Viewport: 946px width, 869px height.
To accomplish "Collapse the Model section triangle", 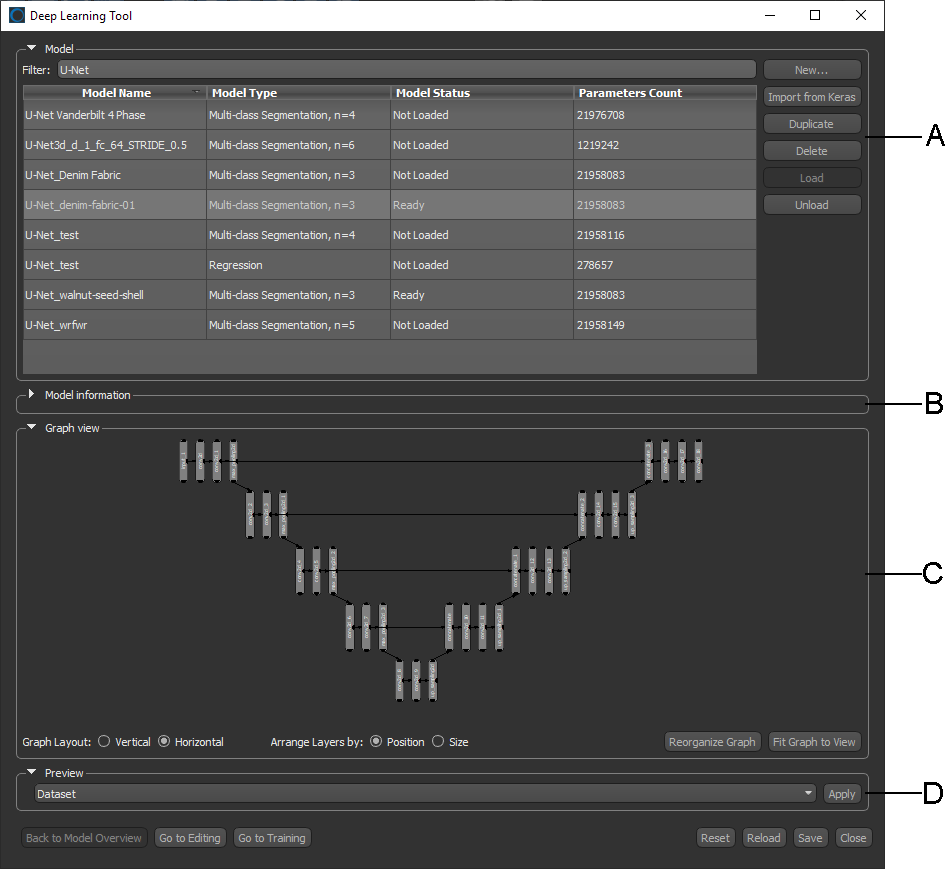I will (31, 48).
